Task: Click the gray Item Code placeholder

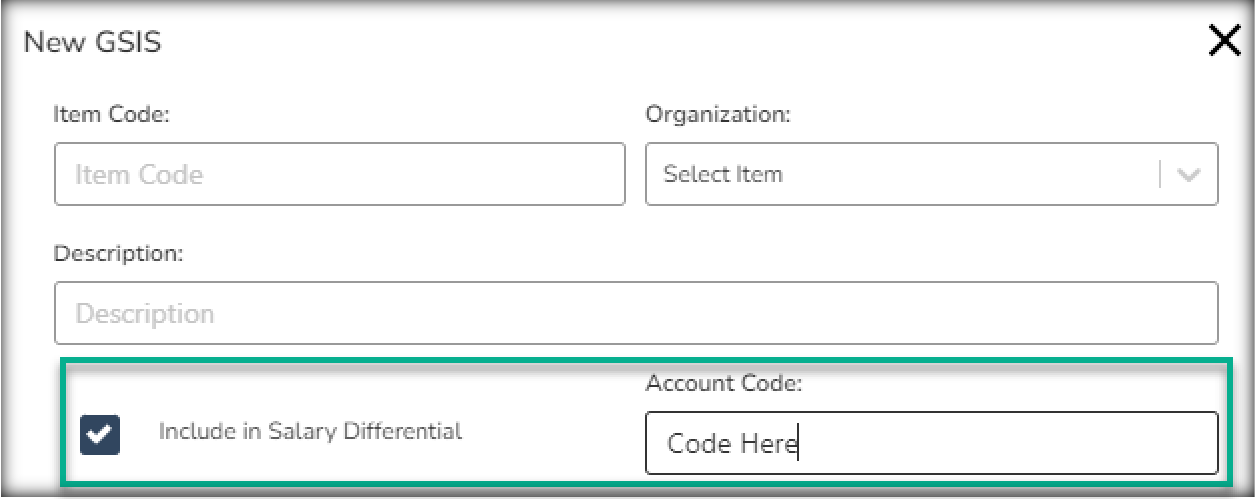Action: tap(139, 175)
